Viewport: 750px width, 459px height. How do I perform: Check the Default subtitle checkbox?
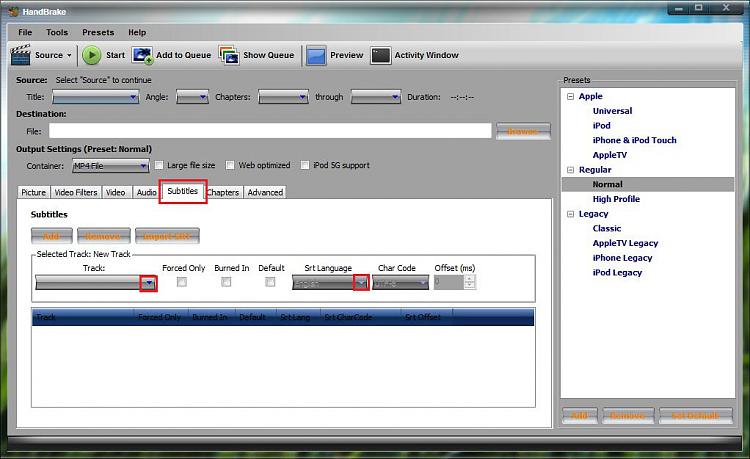(x=270, y=282)
